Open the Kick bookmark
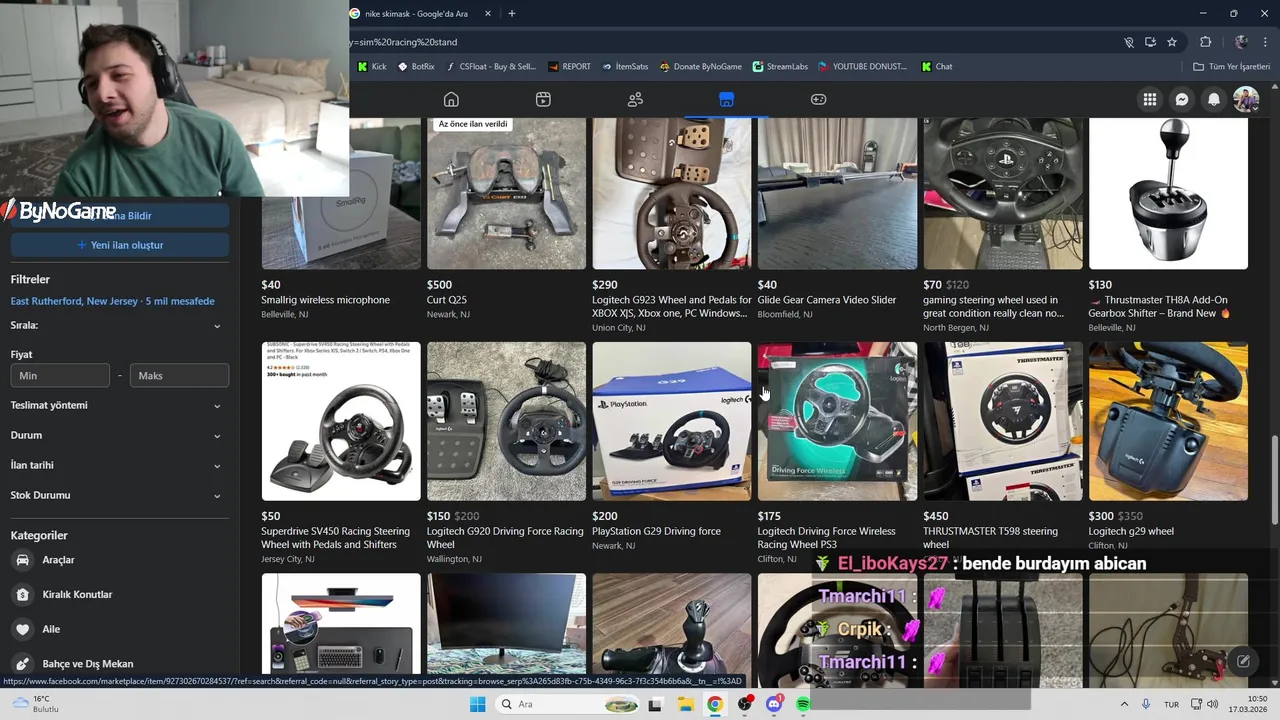 [372, 67]
